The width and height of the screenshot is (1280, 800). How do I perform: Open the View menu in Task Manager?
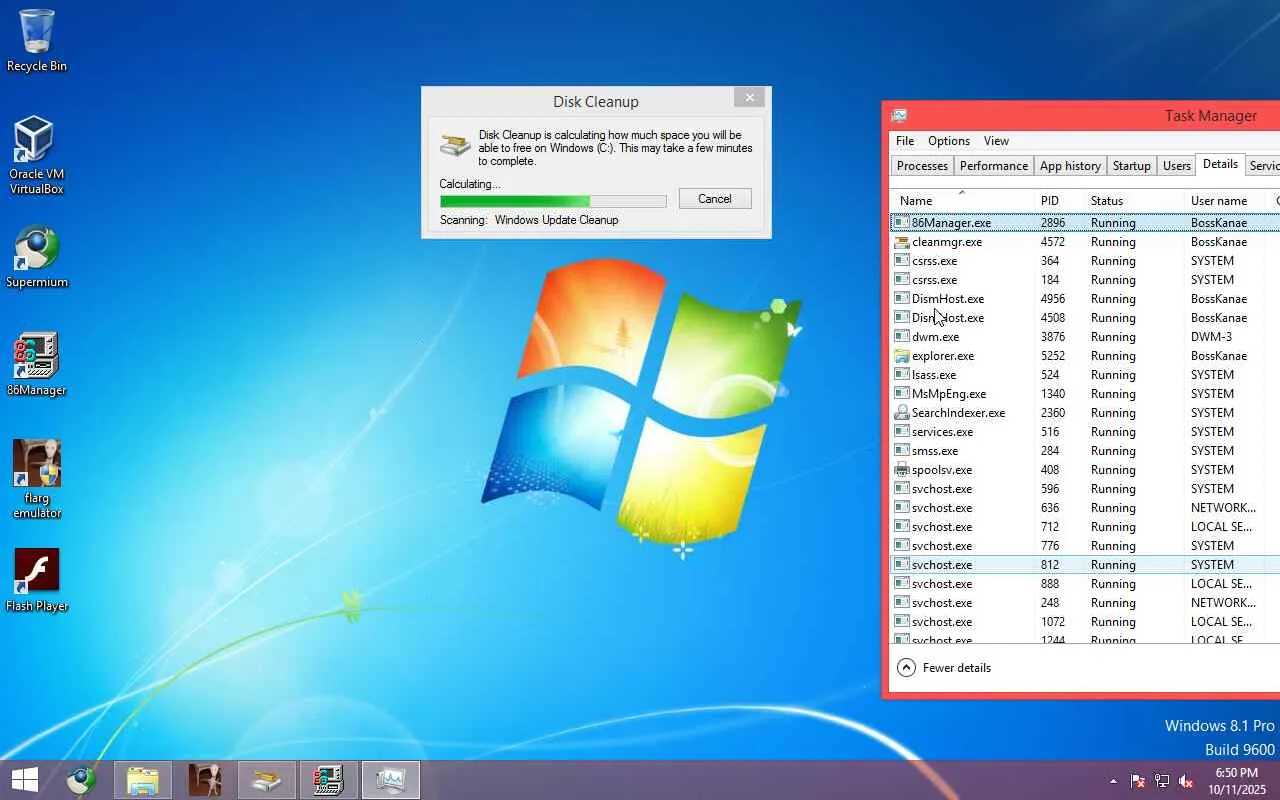tap(996, 141)
